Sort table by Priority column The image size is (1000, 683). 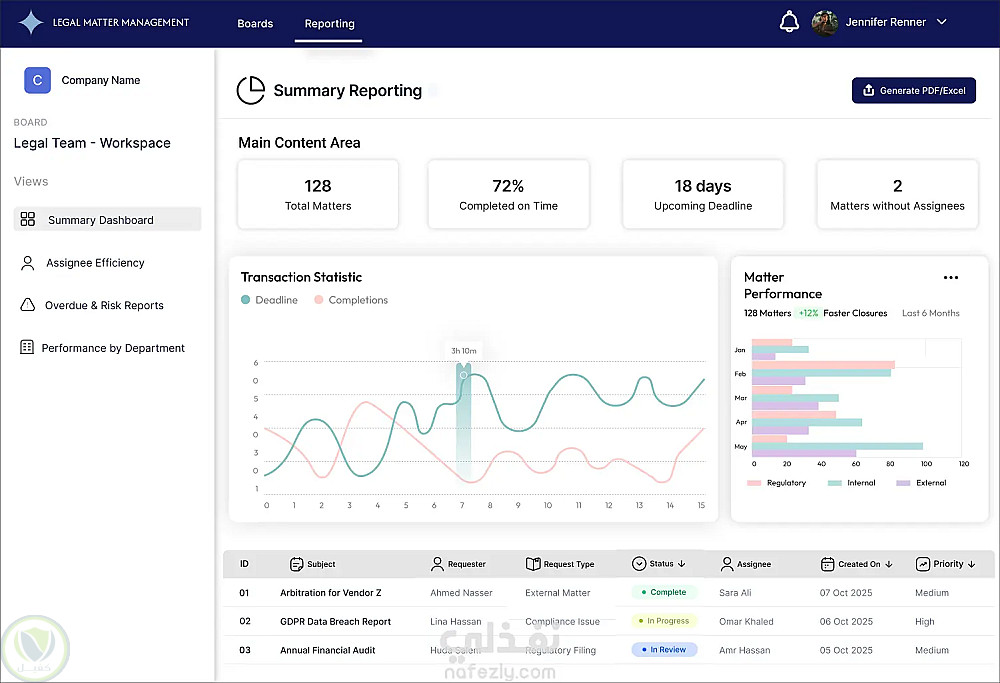coord(946,564)
